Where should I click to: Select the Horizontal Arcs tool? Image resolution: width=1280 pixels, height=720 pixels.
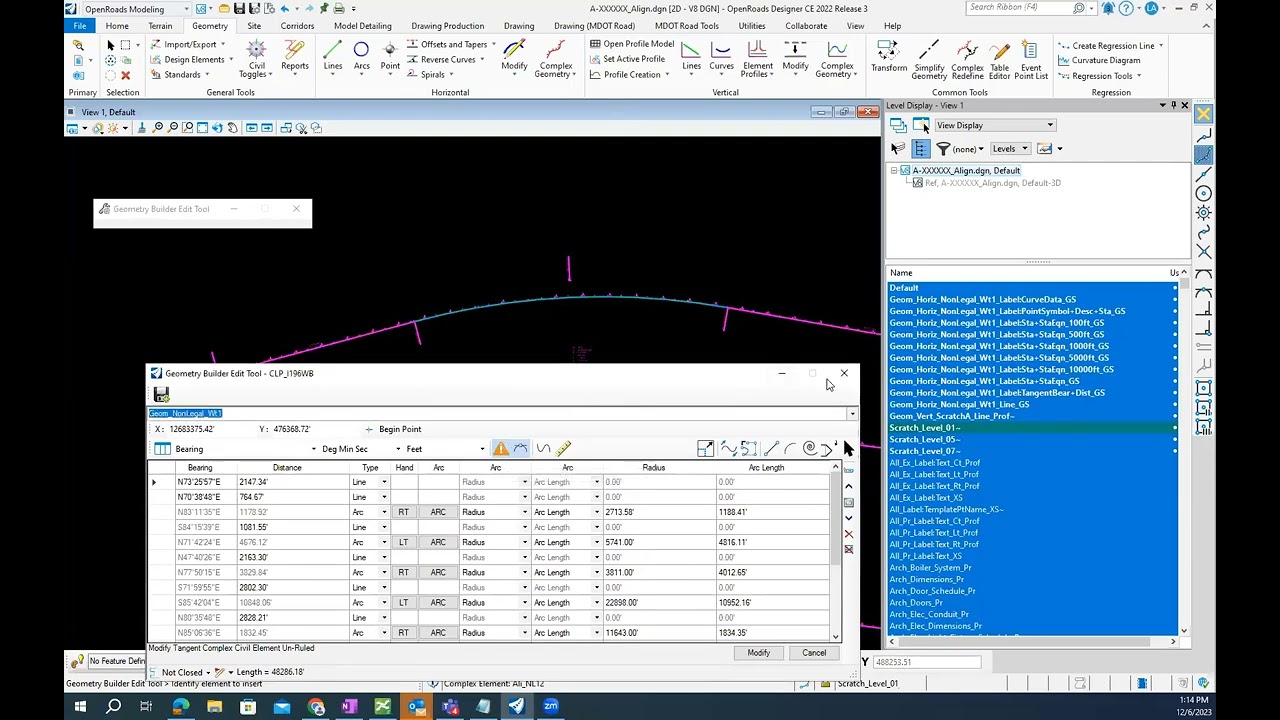pos(361,55)
